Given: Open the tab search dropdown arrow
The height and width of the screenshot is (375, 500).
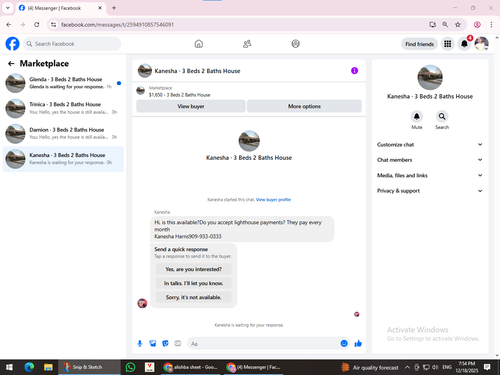Looking at the screenshot, I should [8, 8].
